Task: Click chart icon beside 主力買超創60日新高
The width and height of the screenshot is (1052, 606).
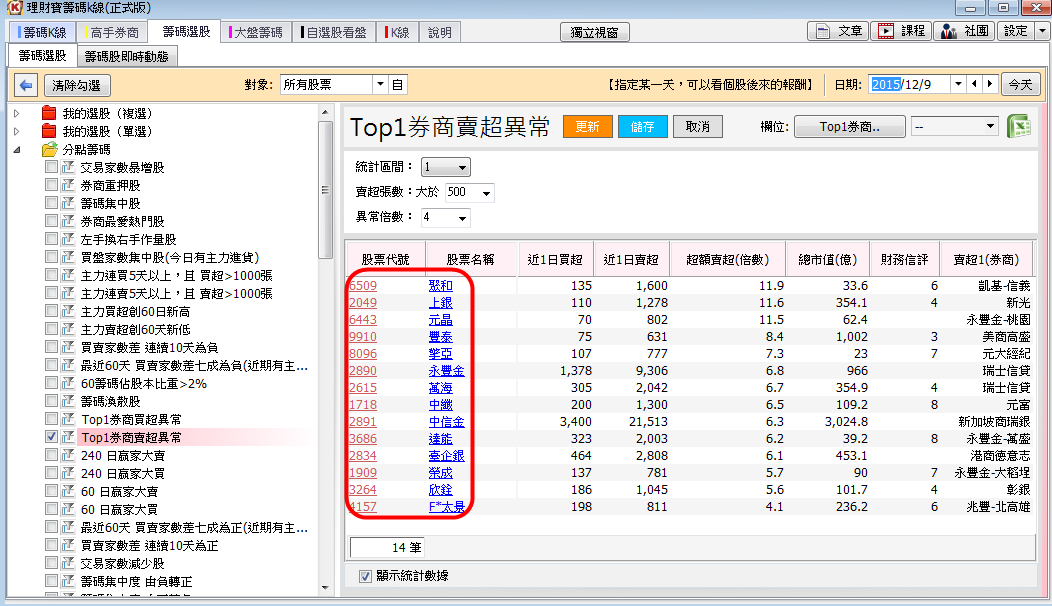Action: [x=68, y=311]
